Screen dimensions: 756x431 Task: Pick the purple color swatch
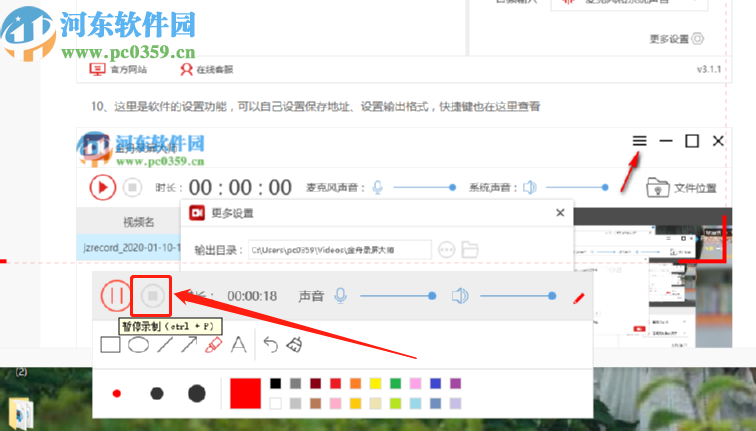(x=455, y=383)
